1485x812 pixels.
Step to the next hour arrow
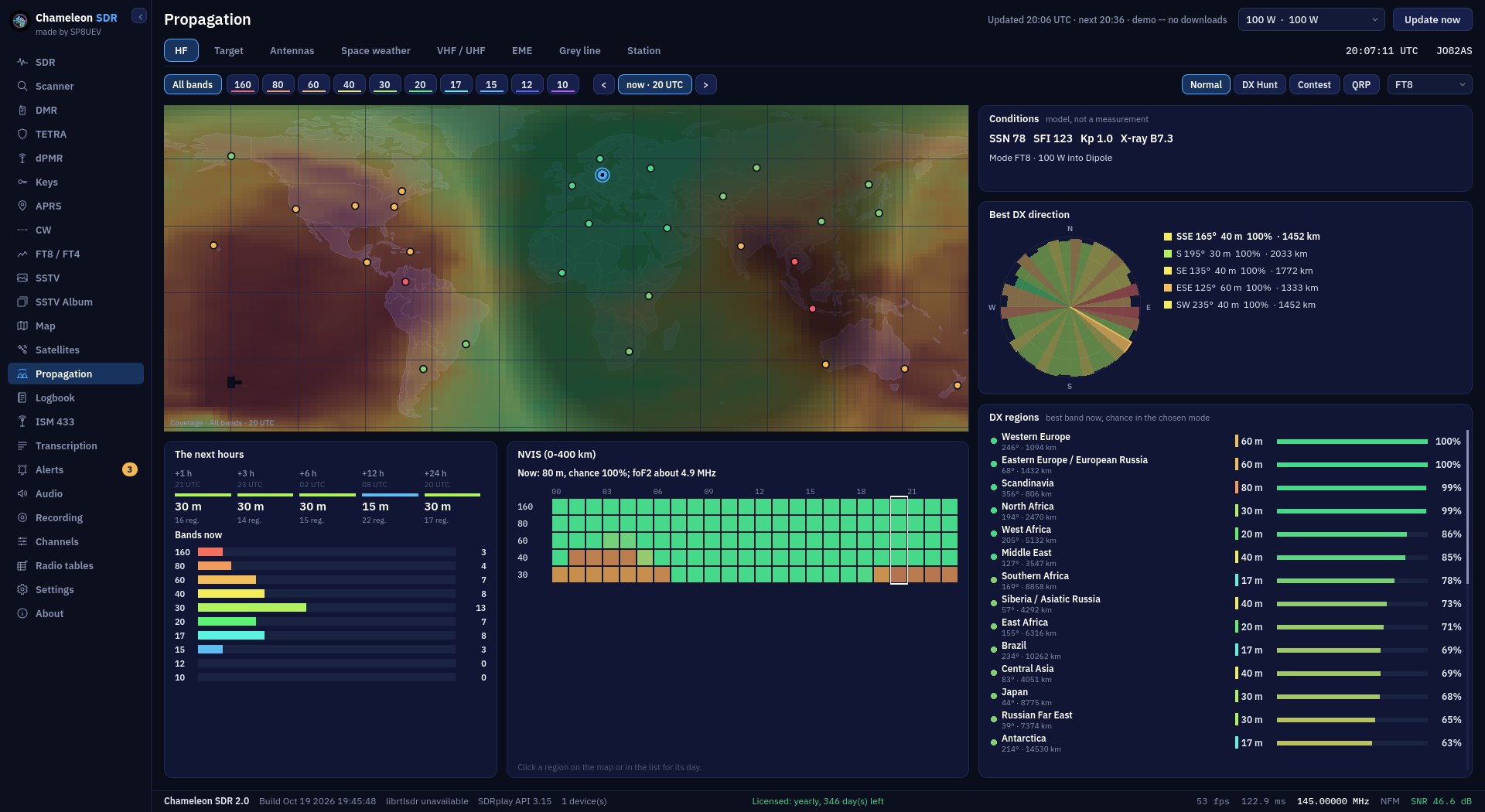point(705,84)
